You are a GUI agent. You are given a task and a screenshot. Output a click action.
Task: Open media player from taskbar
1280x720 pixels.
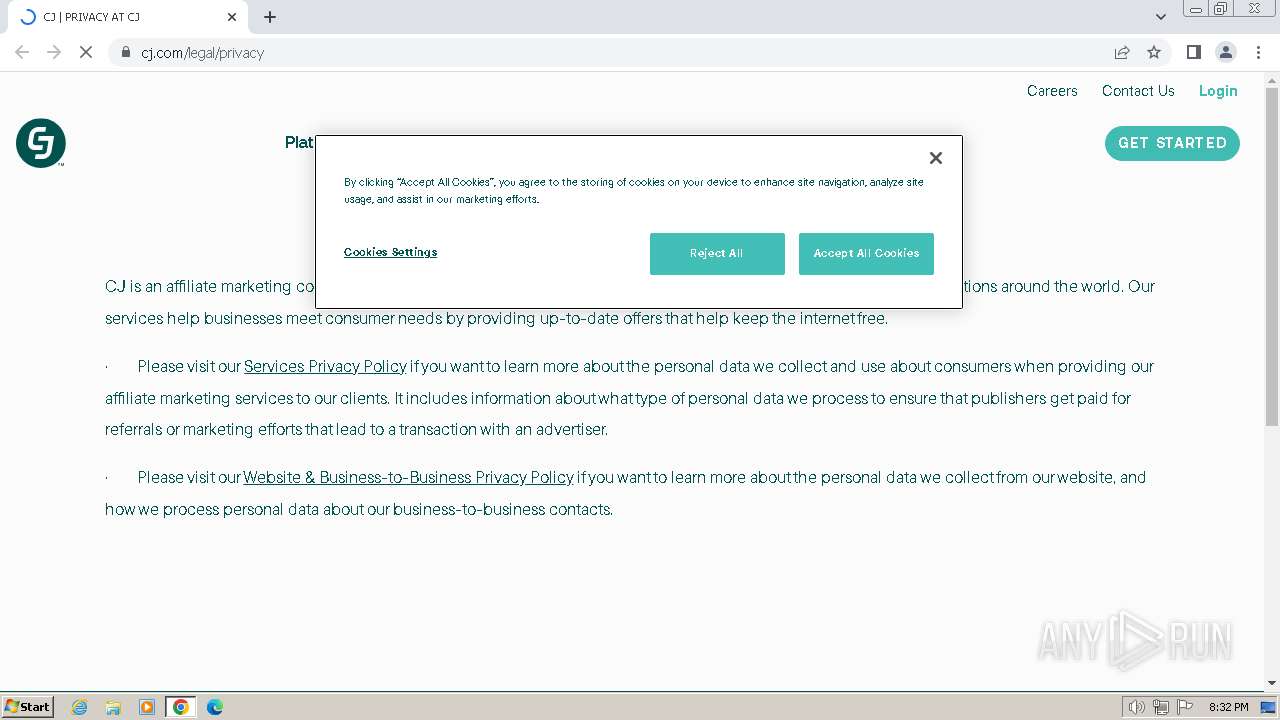tap(147, 707)
